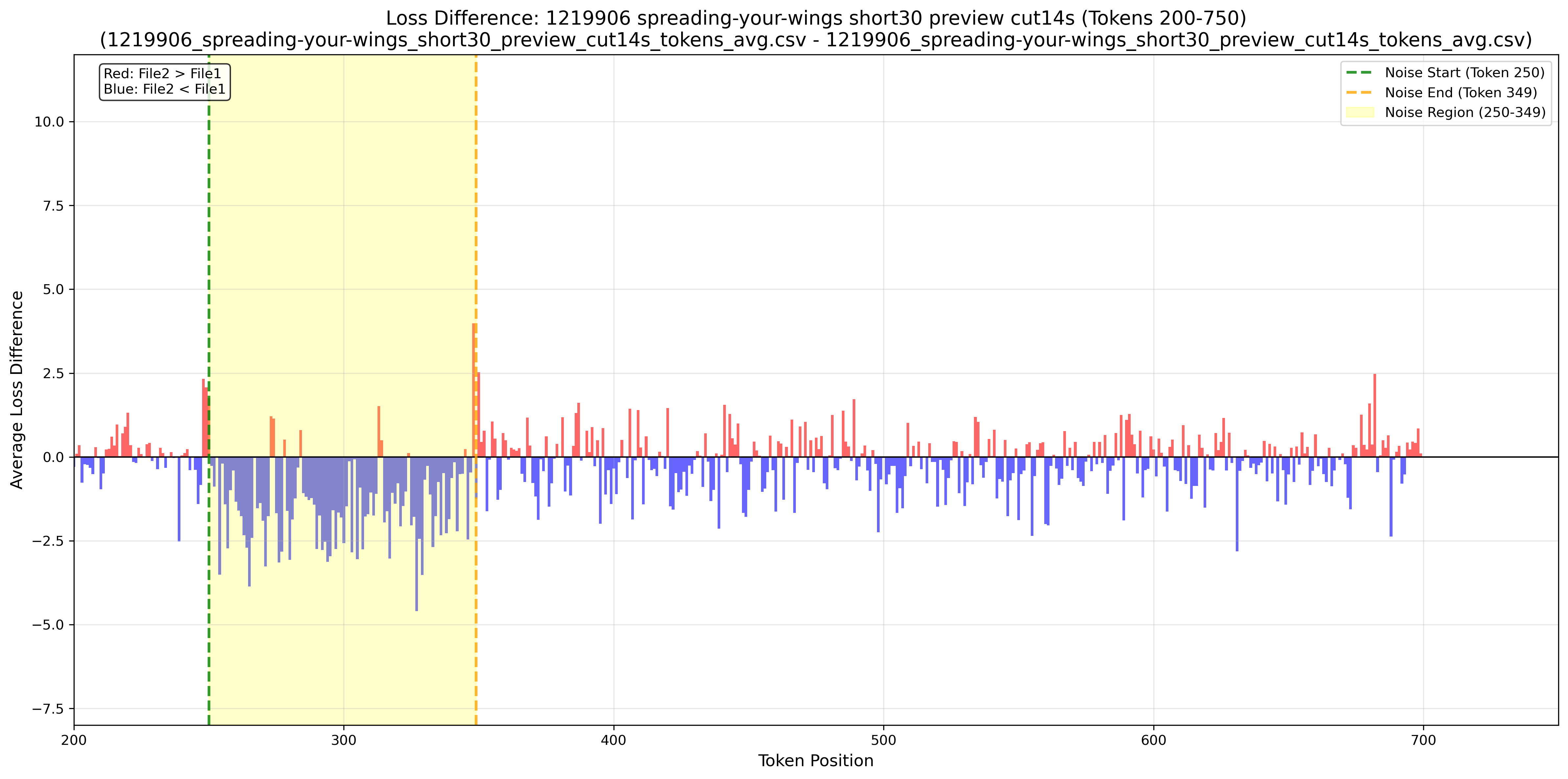Click the x-axis tick label 700

click(1423, 740)
